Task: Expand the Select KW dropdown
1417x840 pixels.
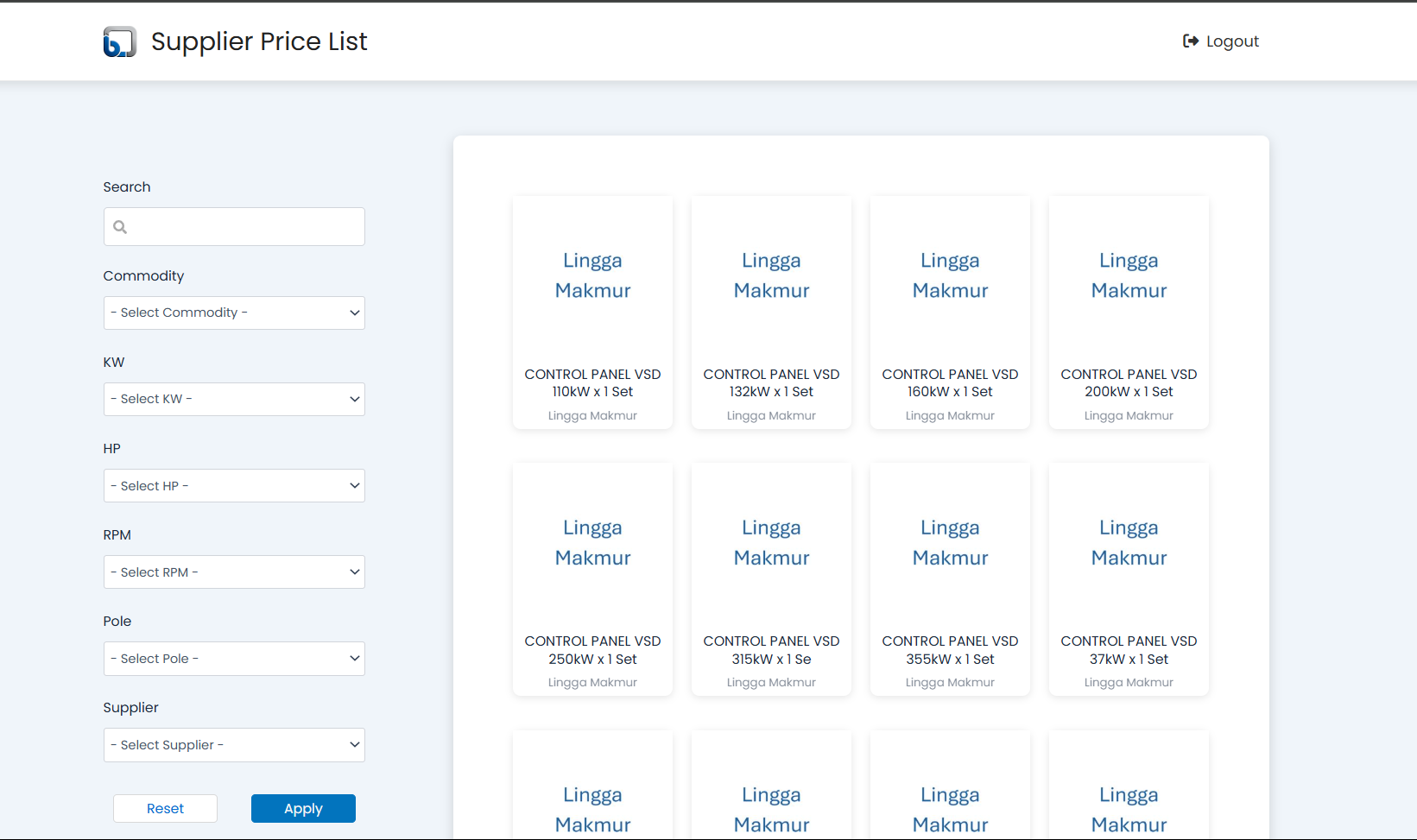Action: 234,399
